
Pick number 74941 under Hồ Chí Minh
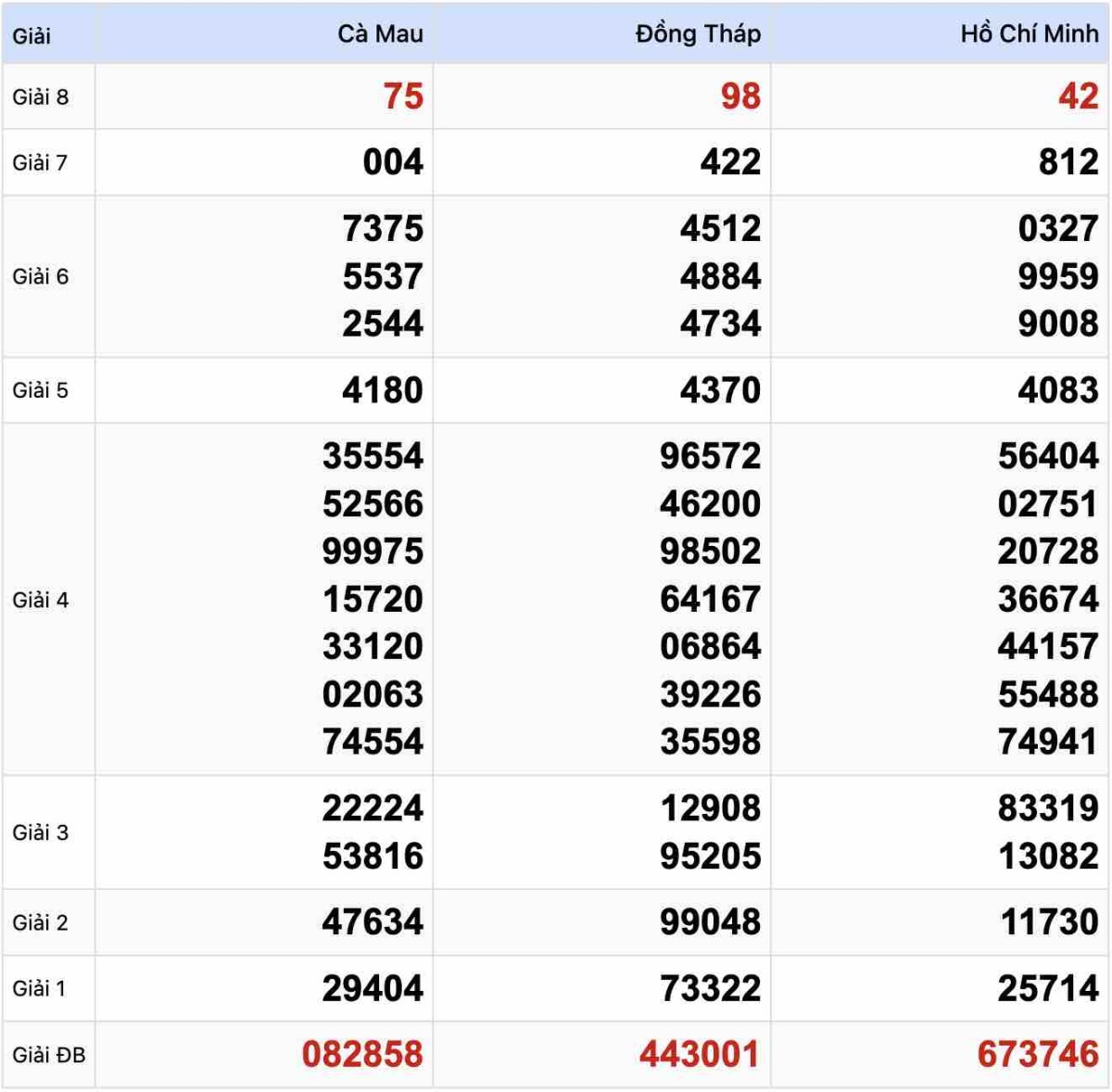tap(1048, 742)
